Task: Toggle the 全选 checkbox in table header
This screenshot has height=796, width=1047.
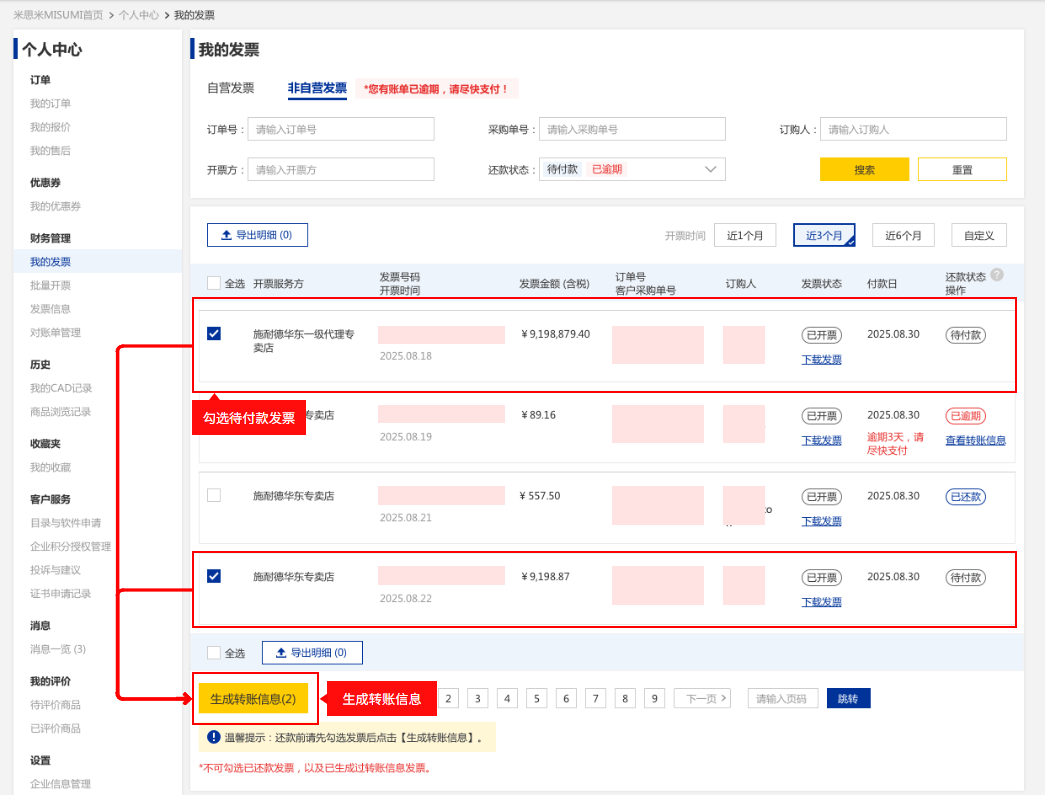Action: click(x=214, y=283)
